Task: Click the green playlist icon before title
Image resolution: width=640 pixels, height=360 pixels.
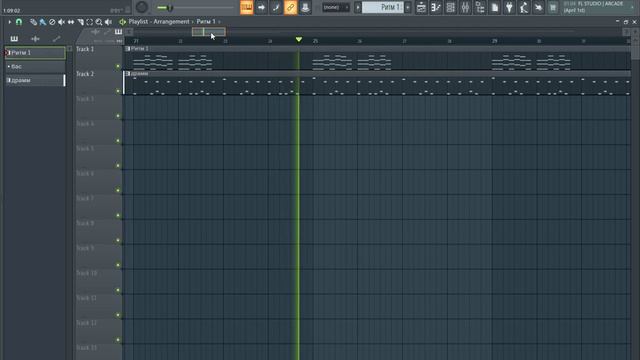Action: [122, 22]
